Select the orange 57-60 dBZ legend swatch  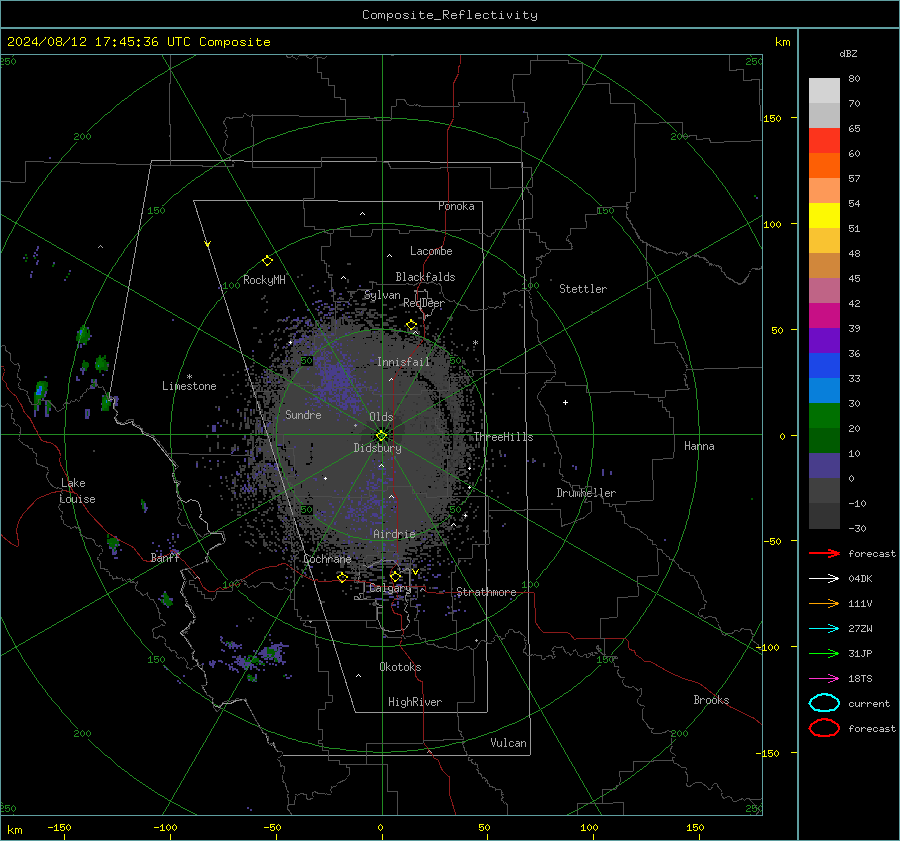click(824, 166)
